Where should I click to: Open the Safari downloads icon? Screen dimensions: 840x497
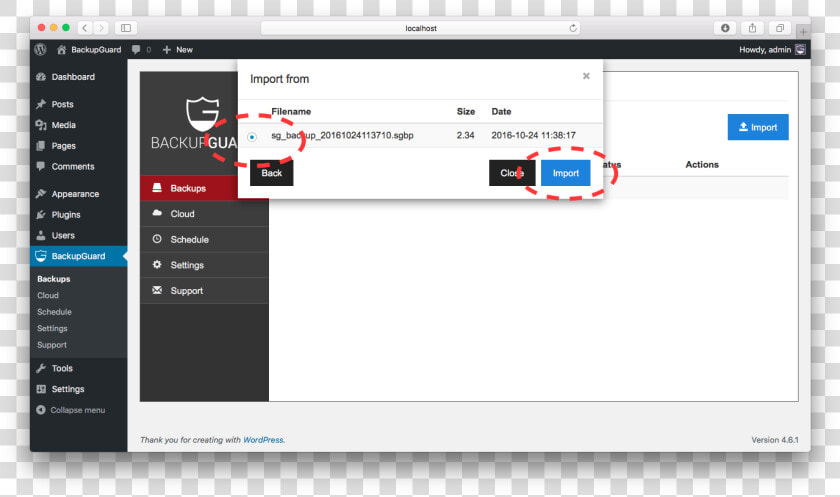[725, 28]
